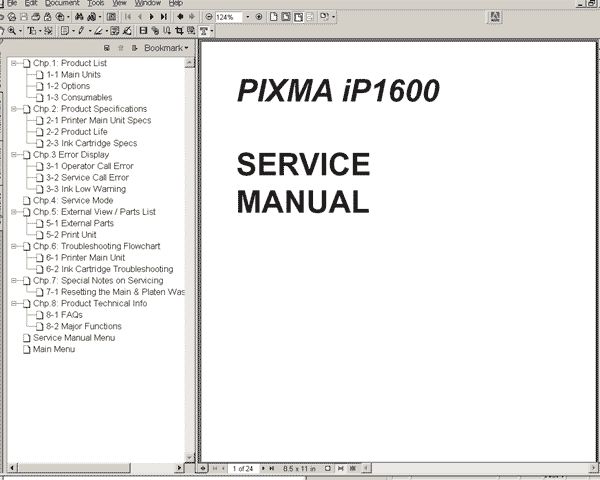Viewport: 600px width, 480px height.
Task: Select Fit in Window view icon
Action: 285,17
